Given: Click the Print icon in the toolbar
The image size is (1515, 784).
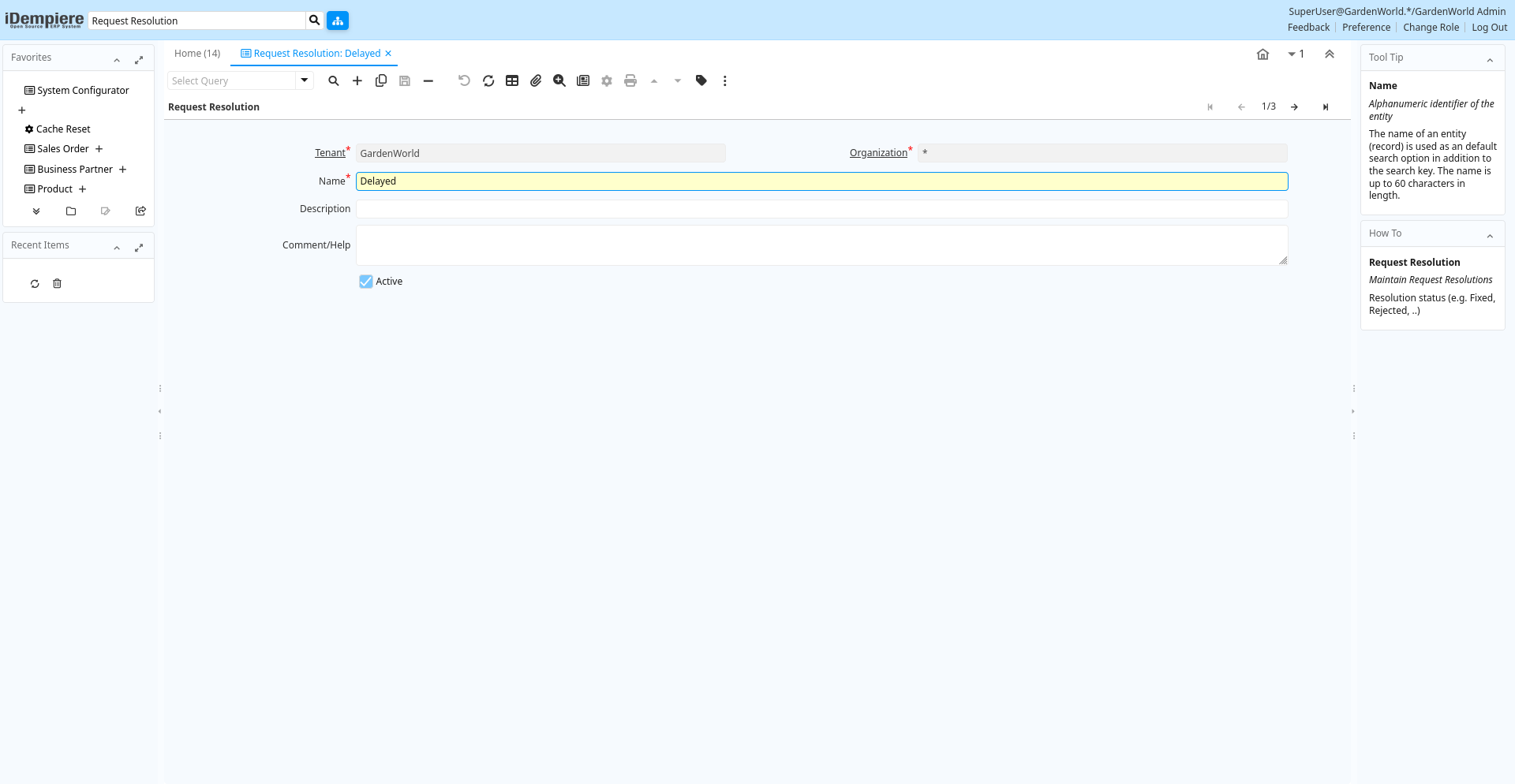Looking at the screenshot, I should pos(630,80).
